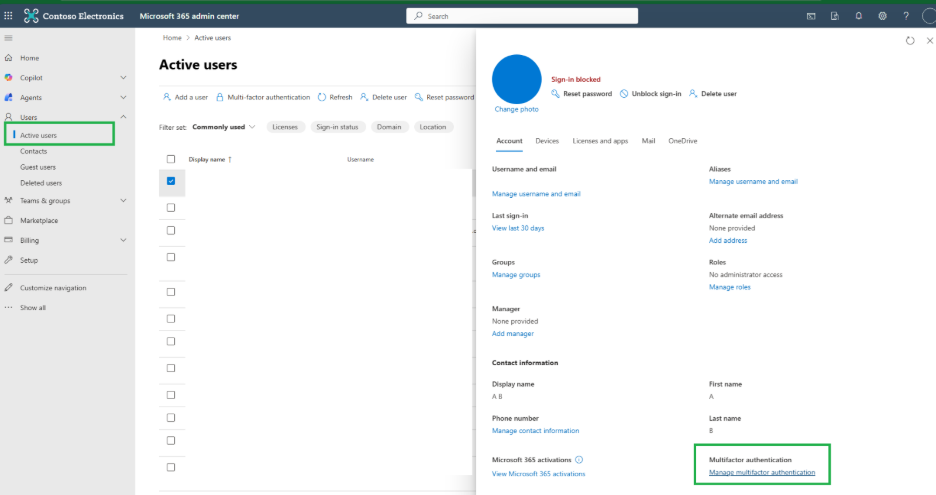
Task: Open the Licenses filter pill
Action: [x=285, y=127]
